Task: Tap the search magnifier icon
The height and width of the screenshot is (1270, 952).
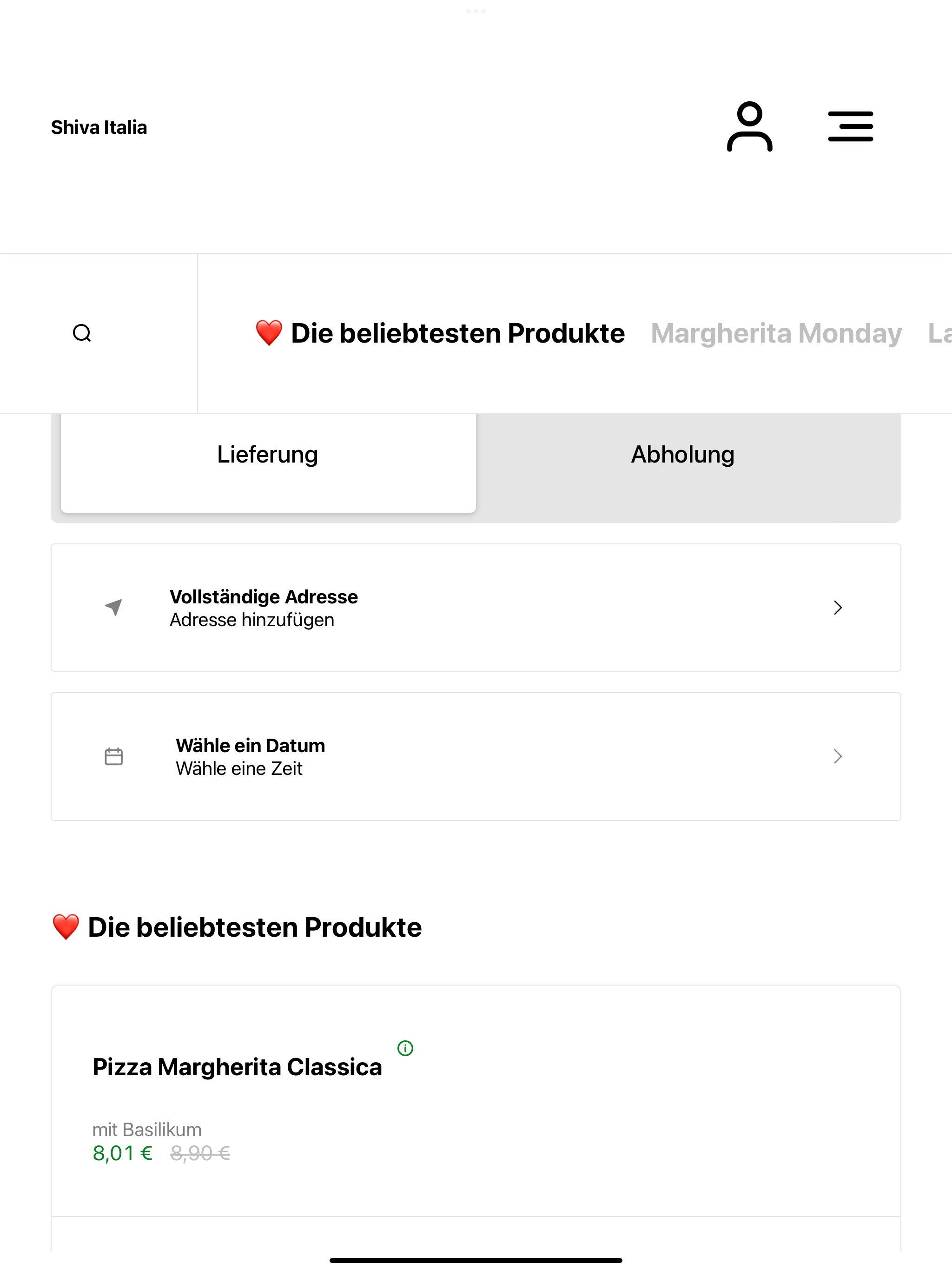Action: pos(82,333)
